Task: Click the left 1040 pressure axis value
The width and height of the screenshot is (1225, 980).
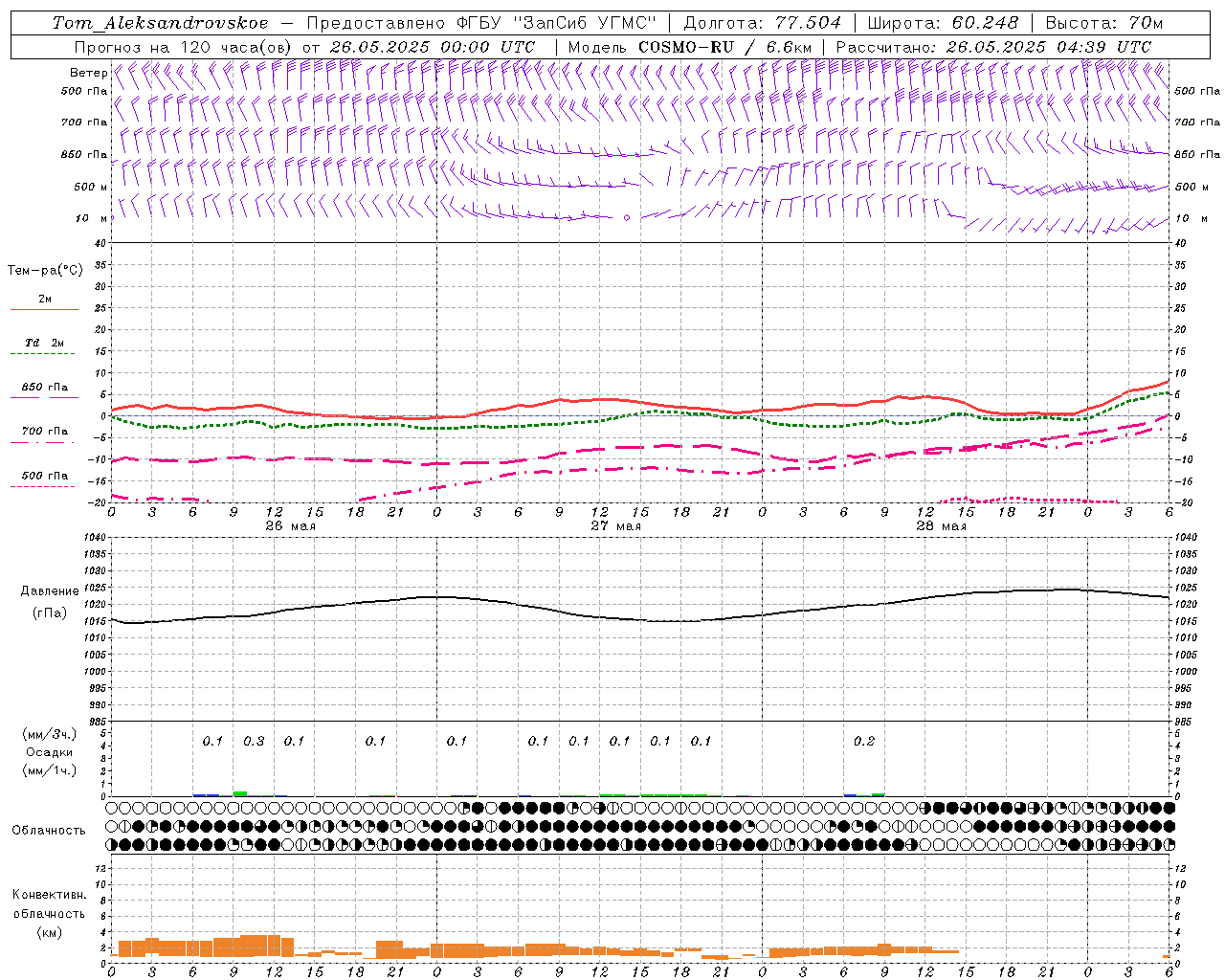Action: click(96, 538)
